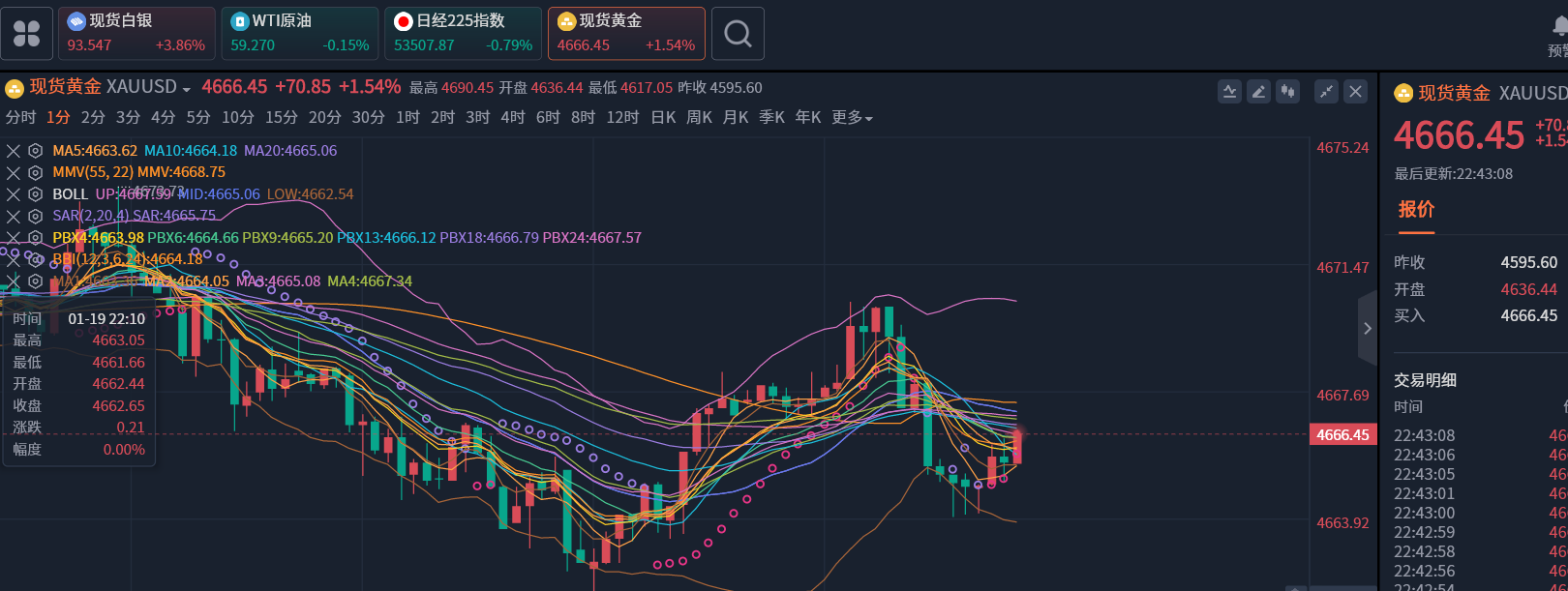
Task: Open SAR indicator settings gear
Action: point(36,216)
